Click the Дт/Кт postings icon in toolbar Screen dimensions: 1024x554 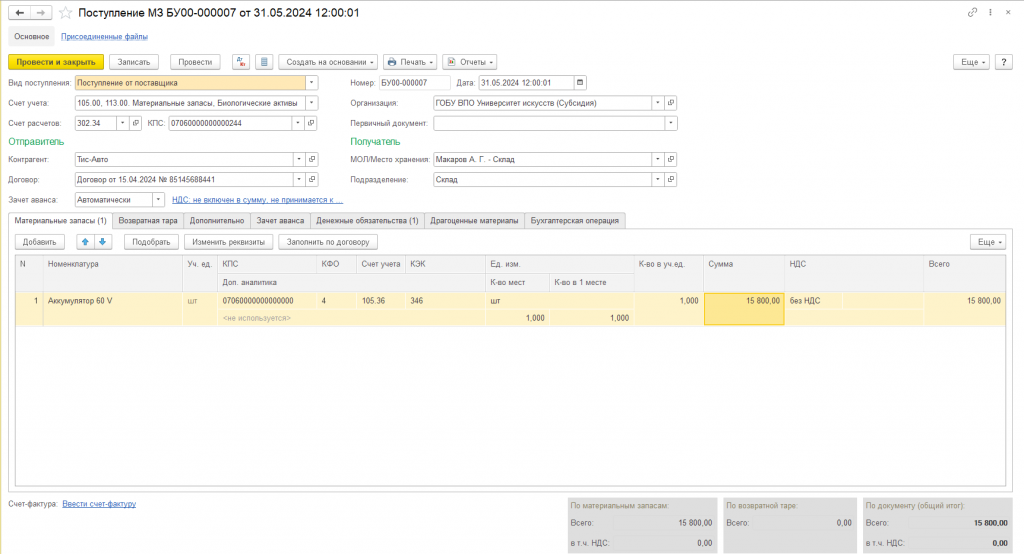coord(241,62)
